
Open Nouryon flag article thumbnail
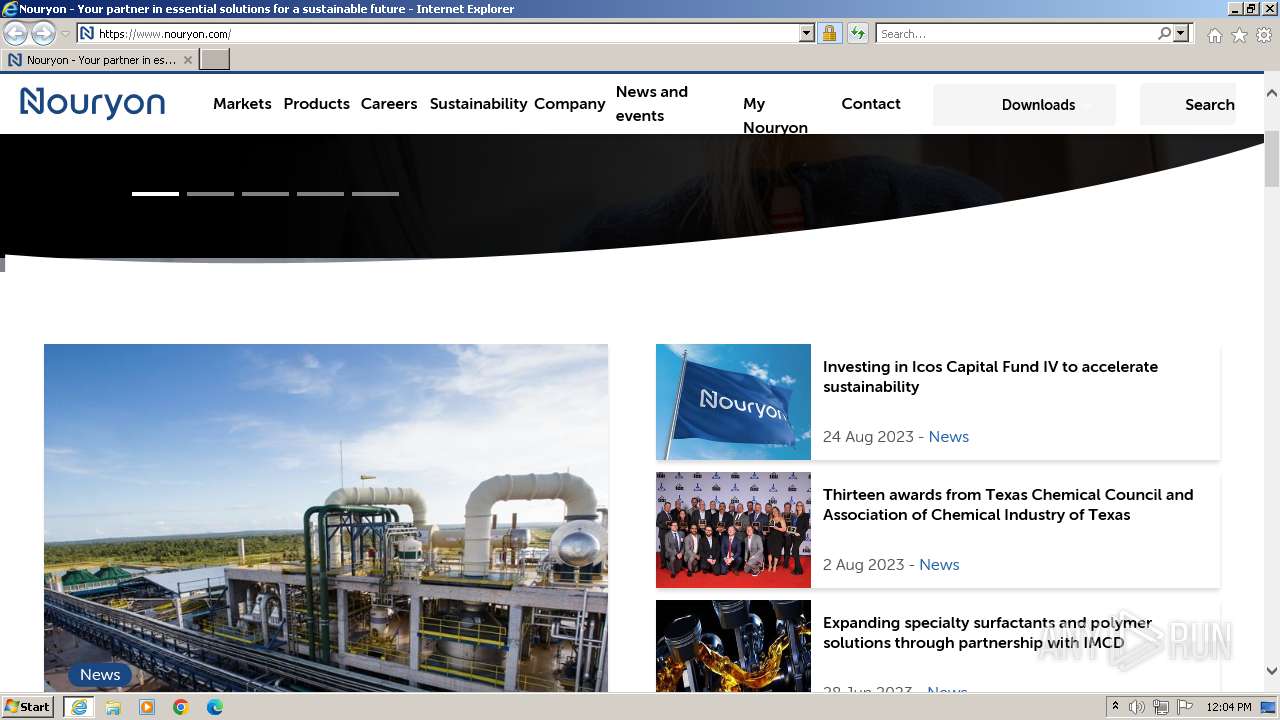733,402
